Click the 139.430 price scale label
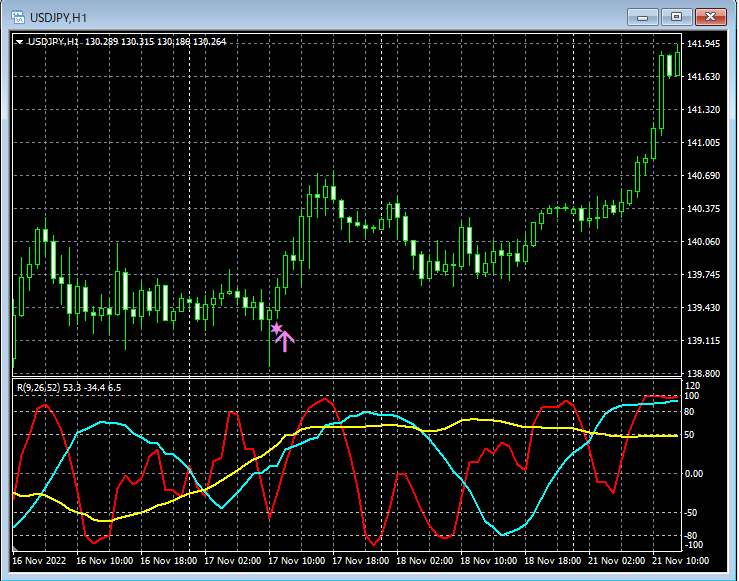 coord(704,307)
